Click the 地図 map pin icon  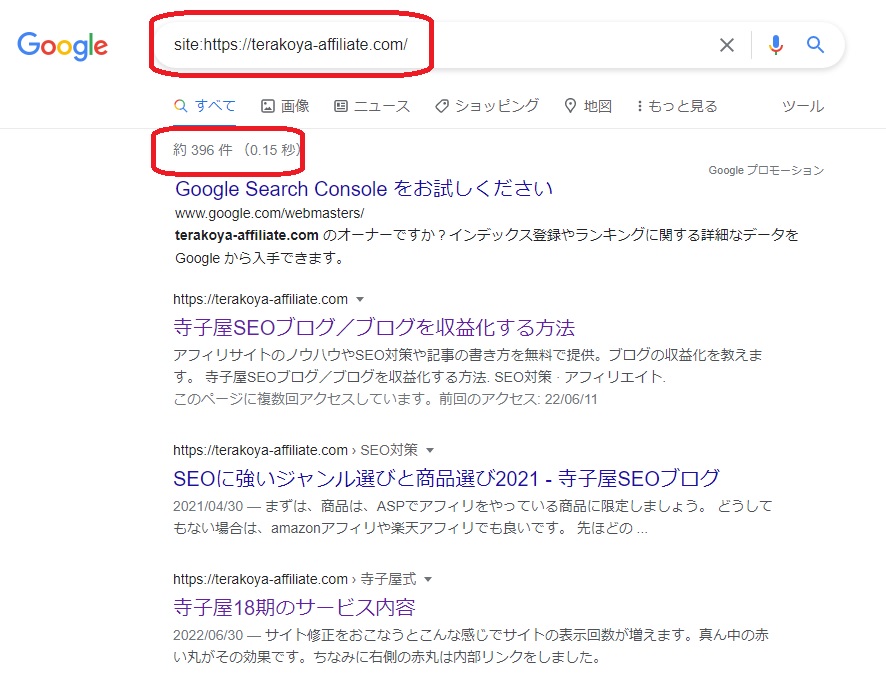tap(571, 106)
